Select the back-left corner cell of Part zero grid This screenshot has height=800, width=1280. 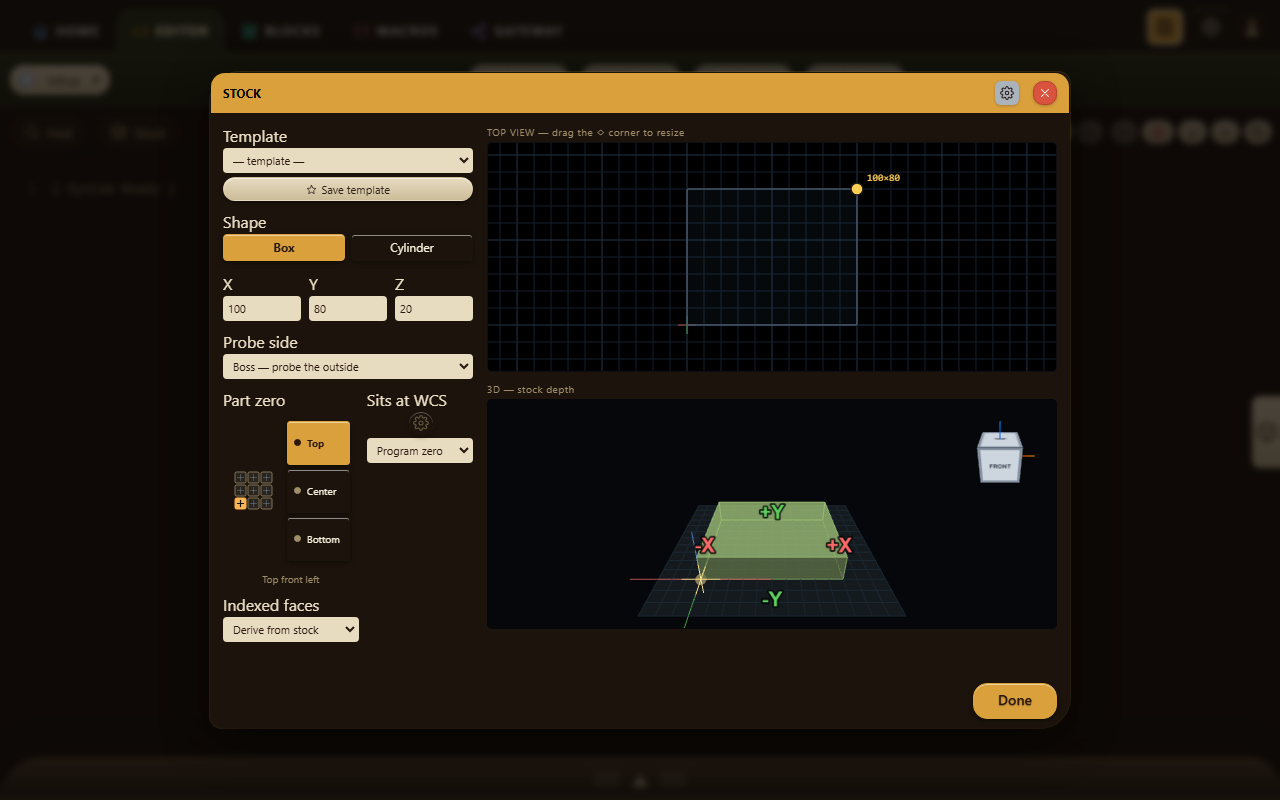(x=240, y=477)
